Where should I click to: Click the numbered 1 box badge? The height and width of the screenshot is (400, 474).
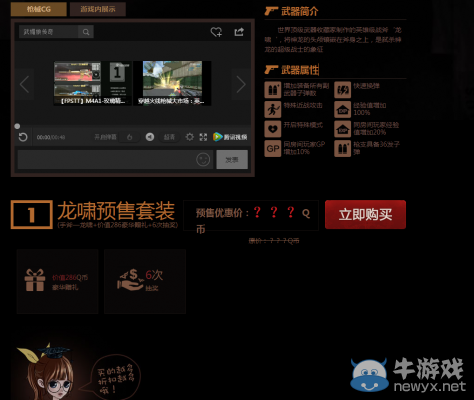[32, 215]
